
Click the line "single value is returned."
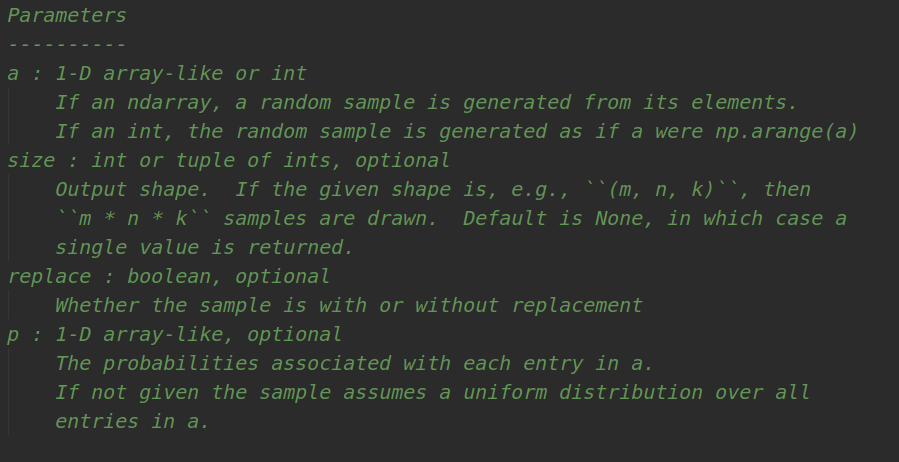tap(204, 248)
